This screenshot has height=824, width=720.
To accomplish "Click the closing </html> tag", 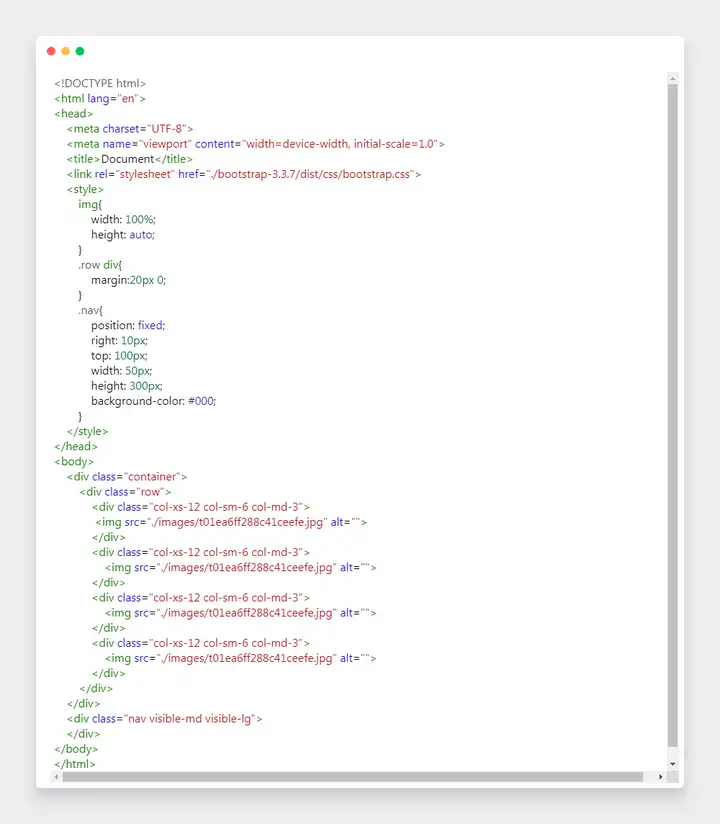I will point(75,765).
